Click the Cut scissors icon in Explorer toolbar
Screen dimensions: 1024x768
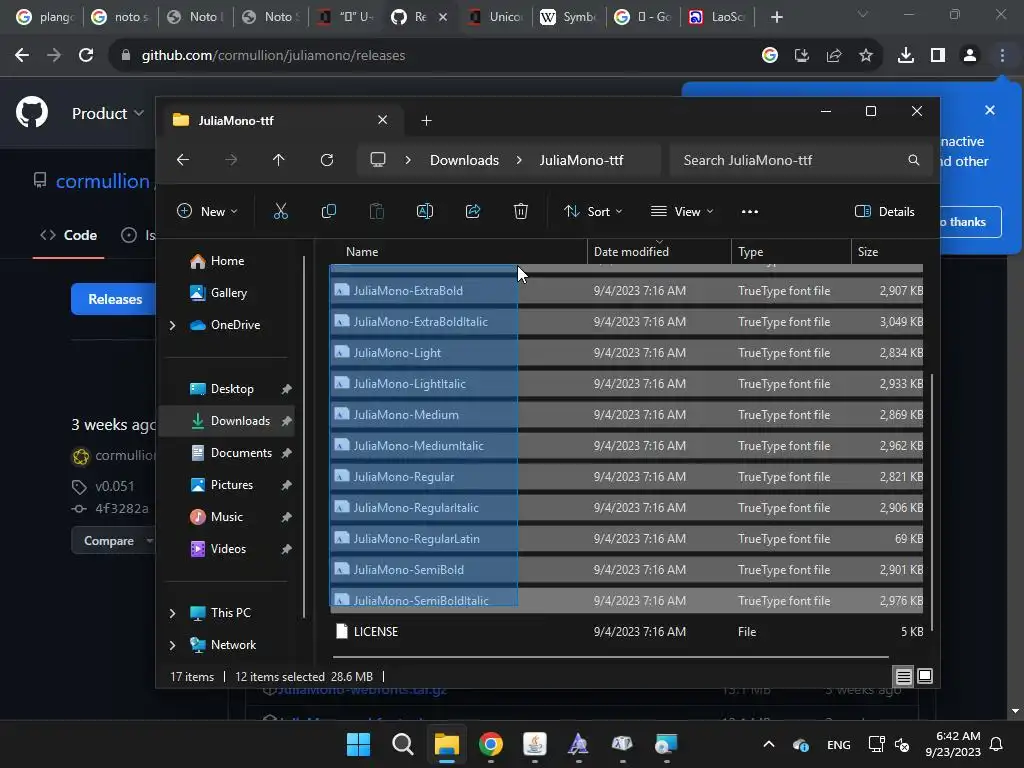280,212
